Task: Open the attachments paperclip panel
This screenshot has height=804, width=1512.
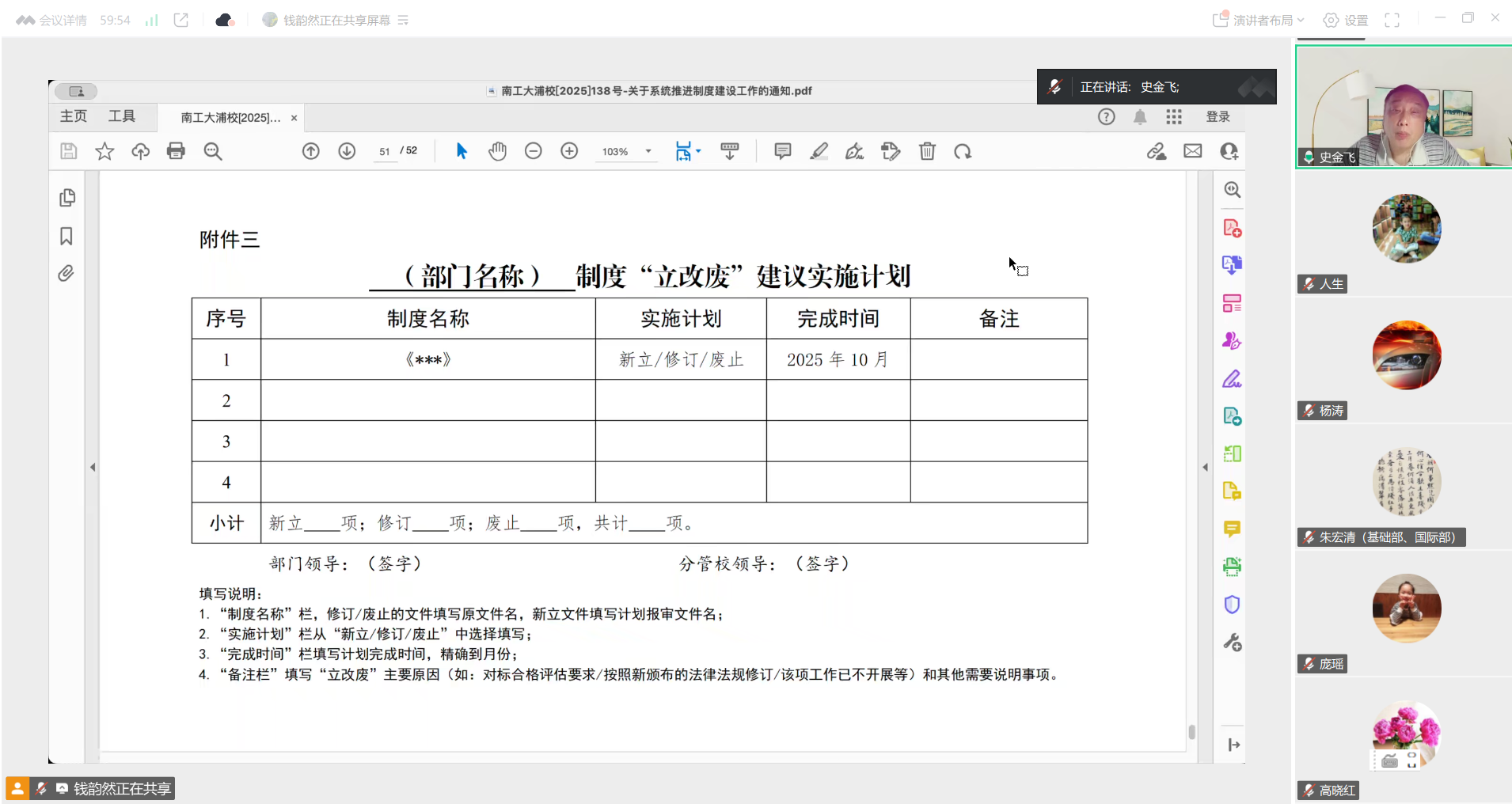Action: pyautogui.click(x=66, y=274)
